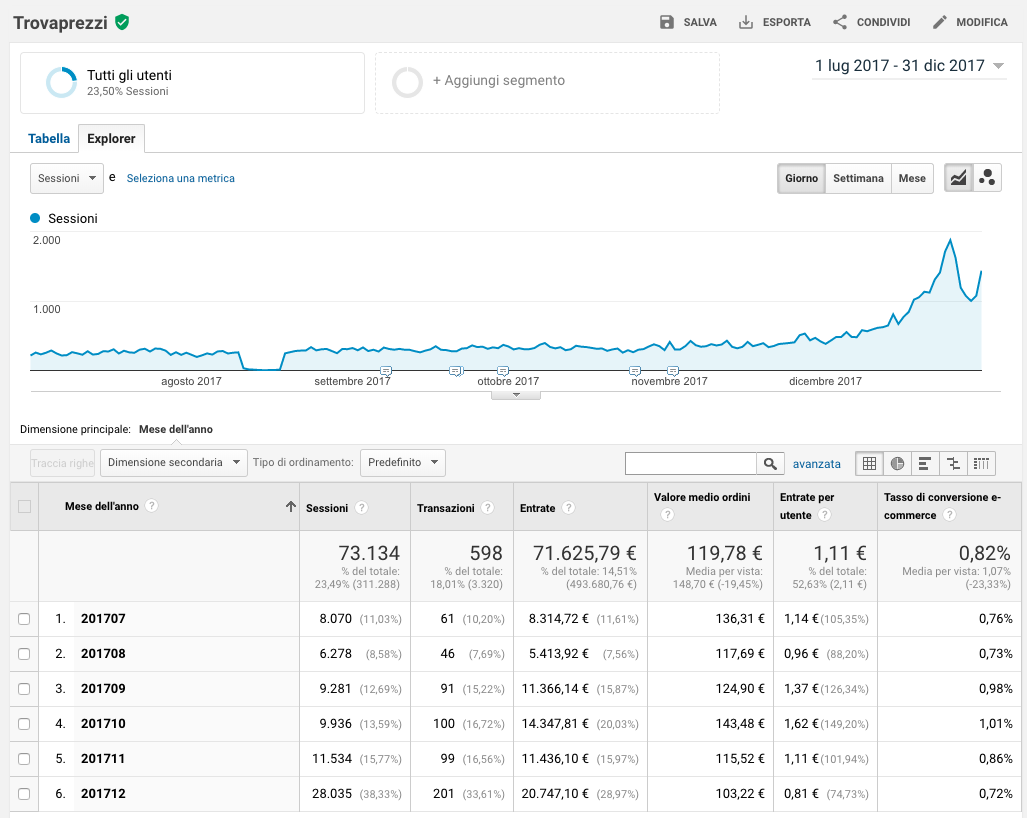
Task: Select the motion chart dots icon
Action: tap(987, 178)
